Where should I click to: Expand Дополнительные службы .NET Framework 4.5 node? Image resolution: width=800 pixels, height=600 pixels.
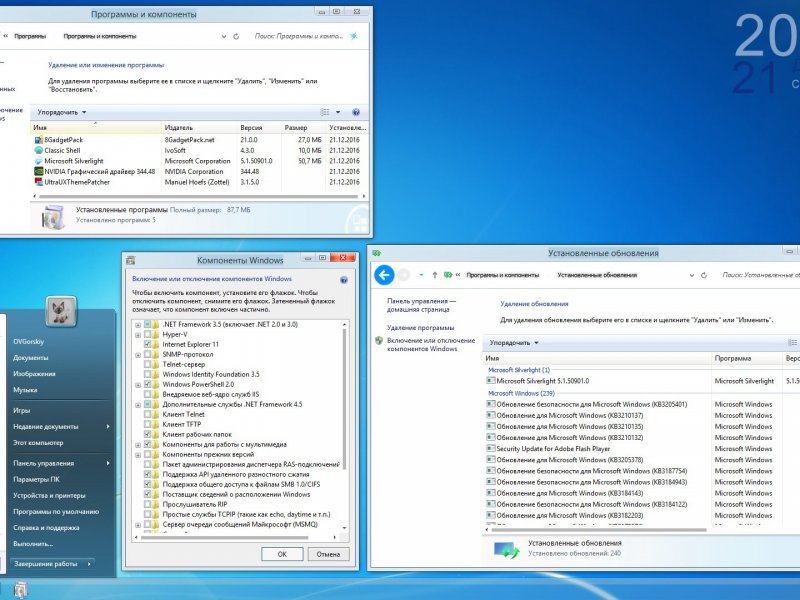pos(138,405)
